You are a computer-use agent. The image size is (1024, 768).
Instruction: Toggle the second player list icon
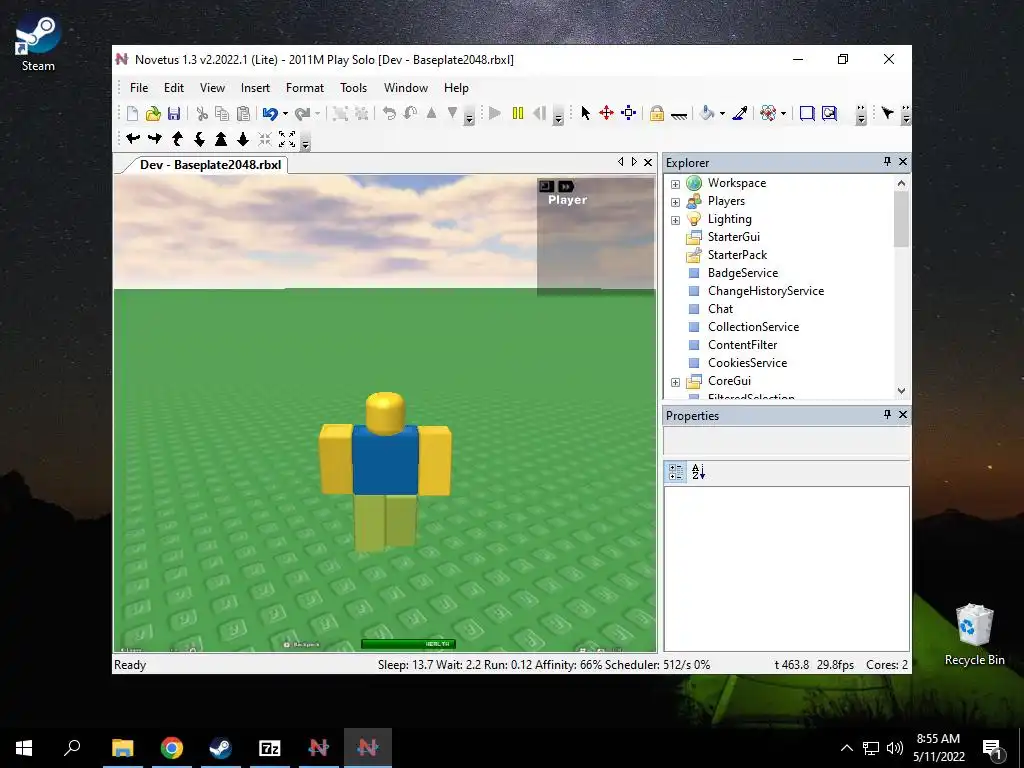click(566, 187)
